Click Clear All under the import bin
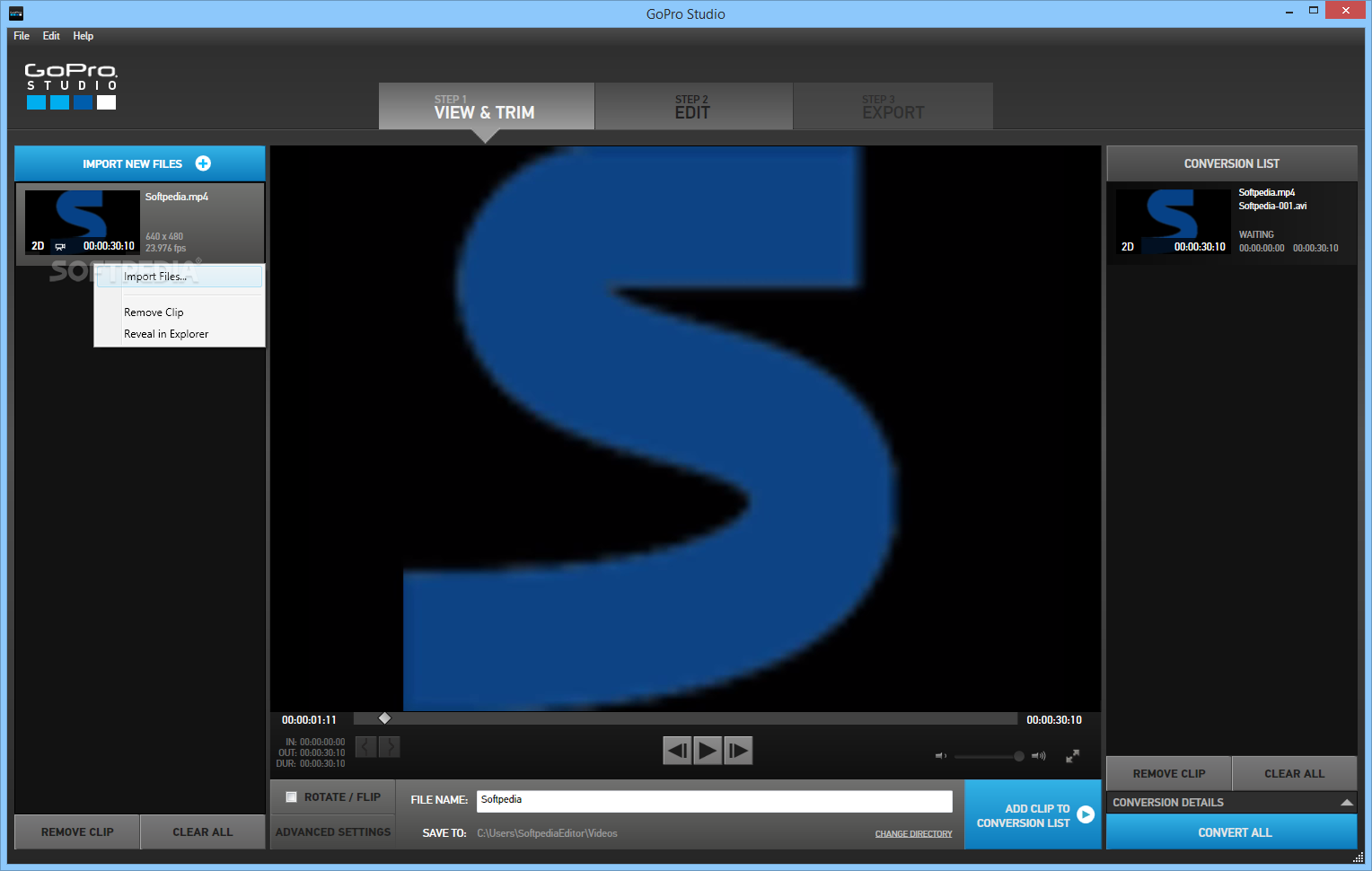 pyautogui.click(x=203, y=832)
